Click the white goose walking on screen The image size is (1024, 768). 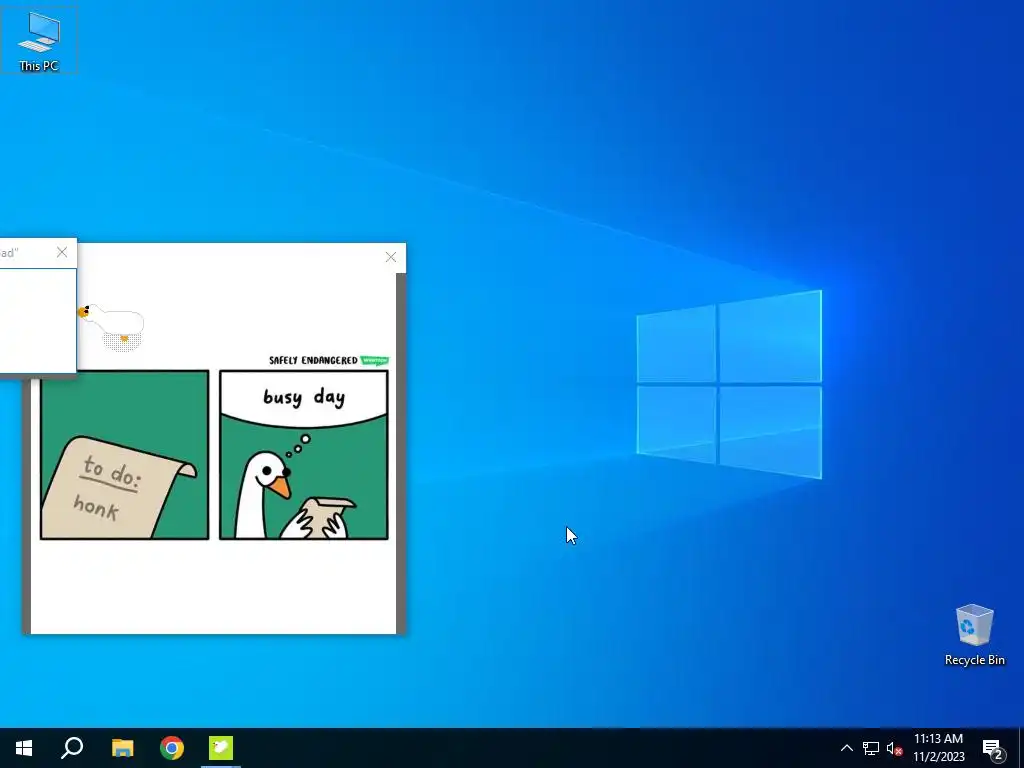[x=112, y=327]
